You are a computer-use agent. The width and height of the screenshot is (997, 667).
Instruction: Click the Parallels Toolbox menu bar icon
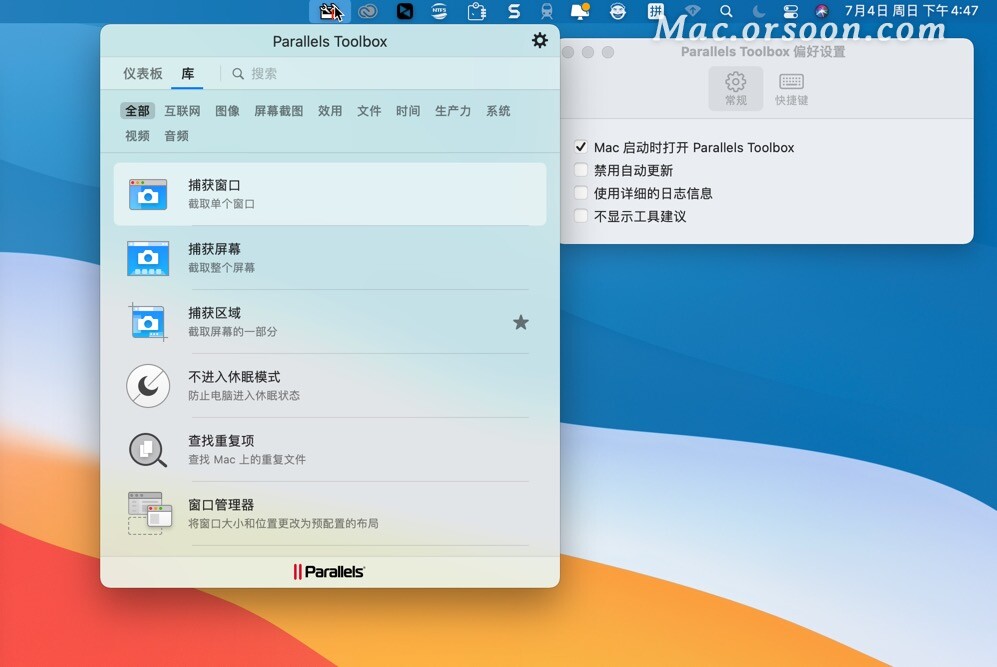pos(327,12)
